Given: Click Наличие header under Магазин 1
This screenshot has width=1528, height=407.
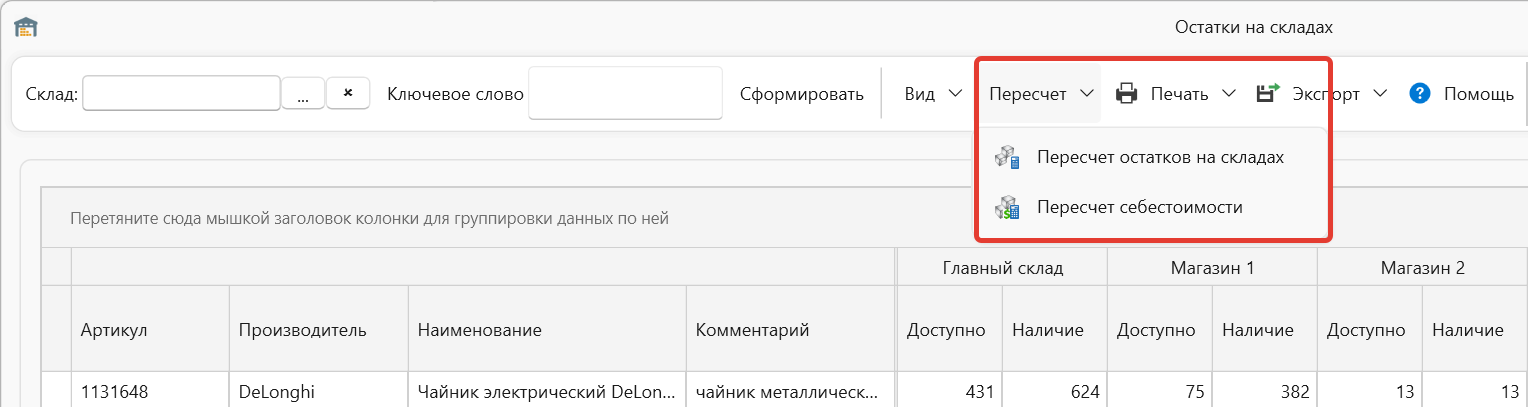Looking at the screenshot, I should (x=1265, y=330).
